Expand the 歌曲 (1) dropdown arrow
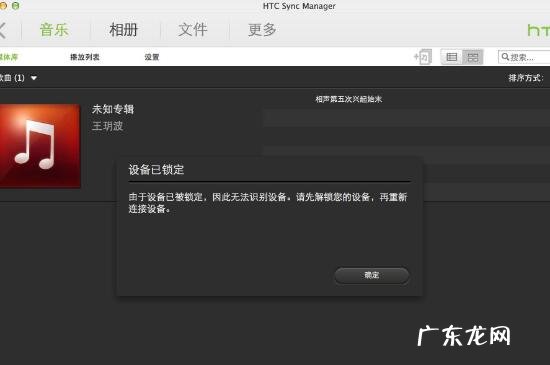 point(34,78)
